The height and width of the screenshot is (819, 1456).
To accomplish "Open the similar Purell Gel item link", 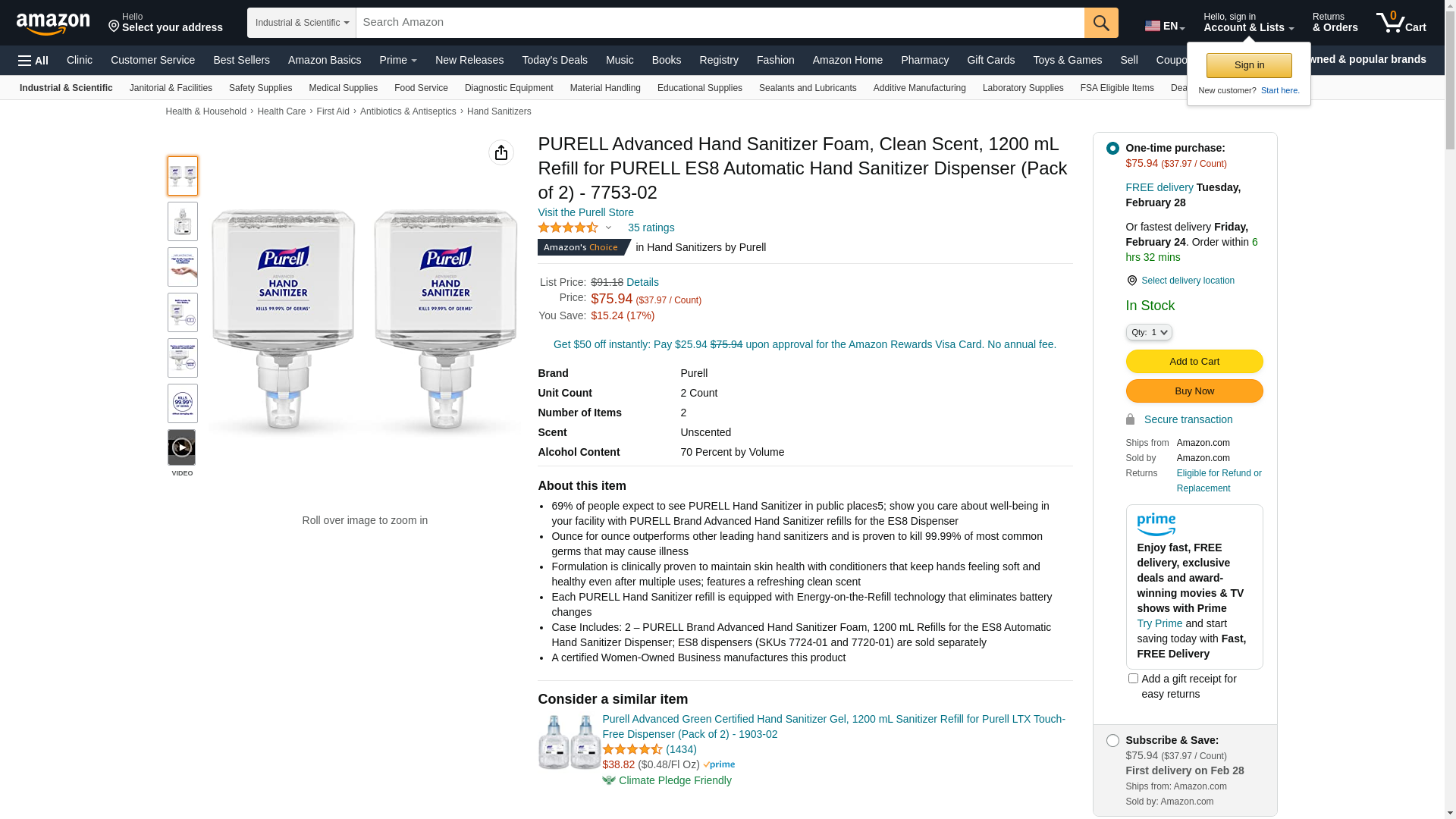I will (833, 726).
